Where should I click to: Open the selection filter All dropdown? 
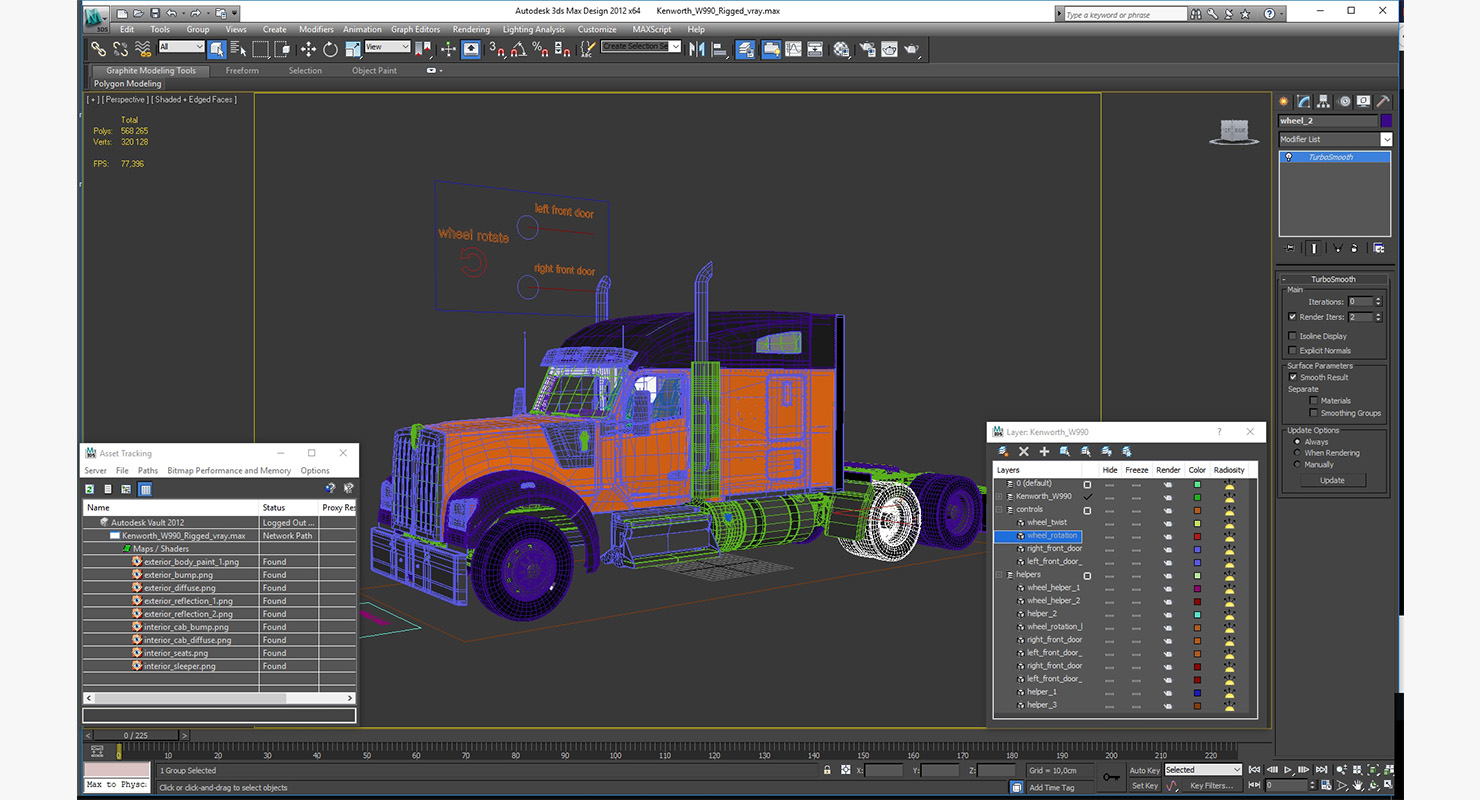(182, 47)
